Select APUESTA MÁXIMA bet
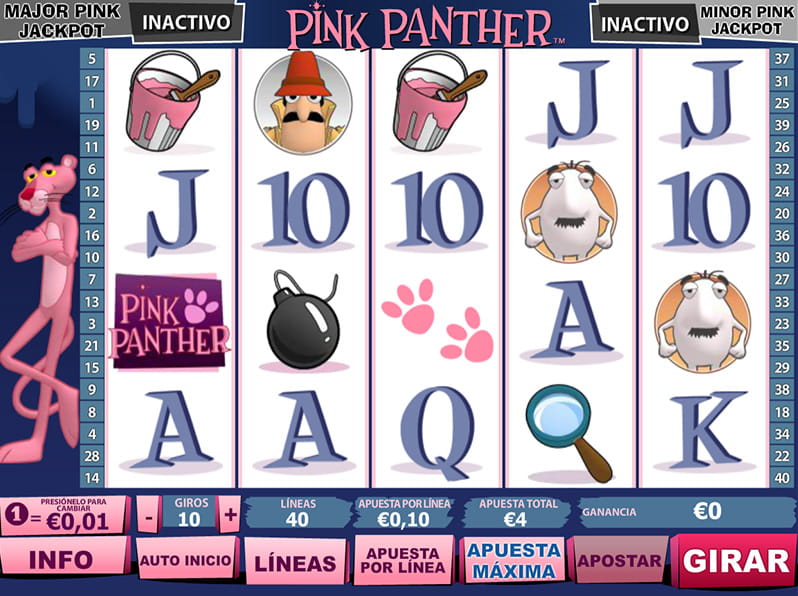Image resolution: width=798 pixels, height=596 pixels. (513, 561)
